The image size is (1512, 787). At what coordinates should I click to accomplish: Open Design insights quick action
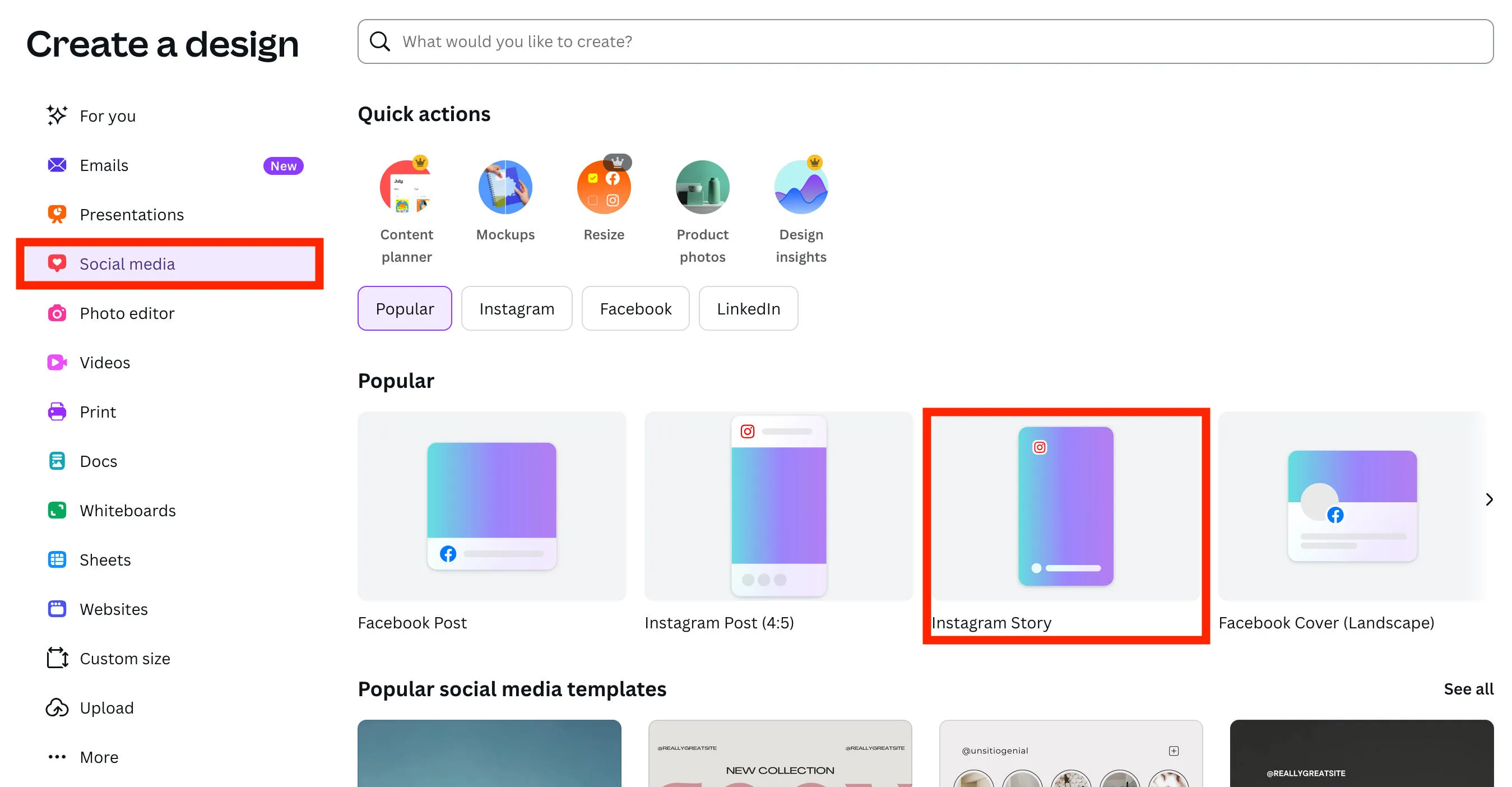click(x=801, y=188)
